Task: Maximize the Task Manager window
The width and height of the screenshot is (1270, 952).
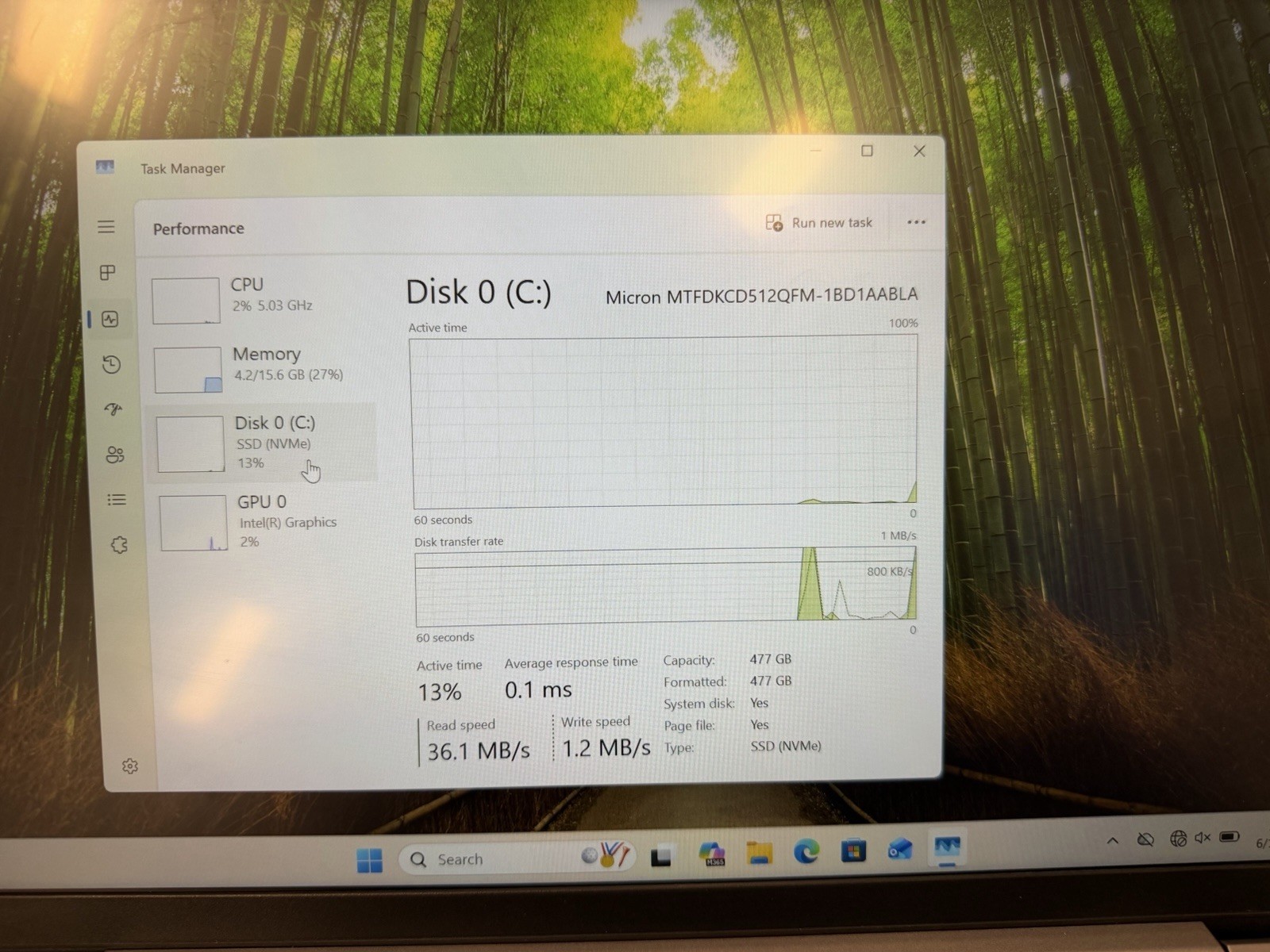Action: click(x=867, y=151)
